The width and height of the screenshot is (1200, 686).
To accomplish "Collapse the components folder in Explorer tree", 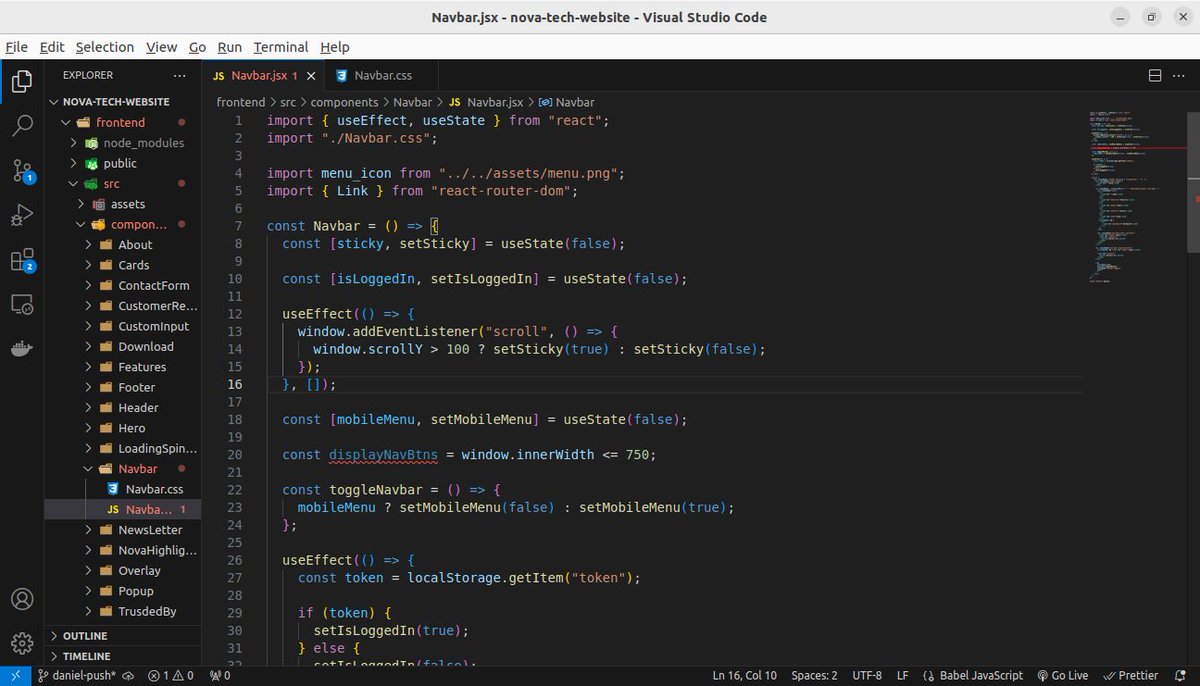I will pos(124,225).
